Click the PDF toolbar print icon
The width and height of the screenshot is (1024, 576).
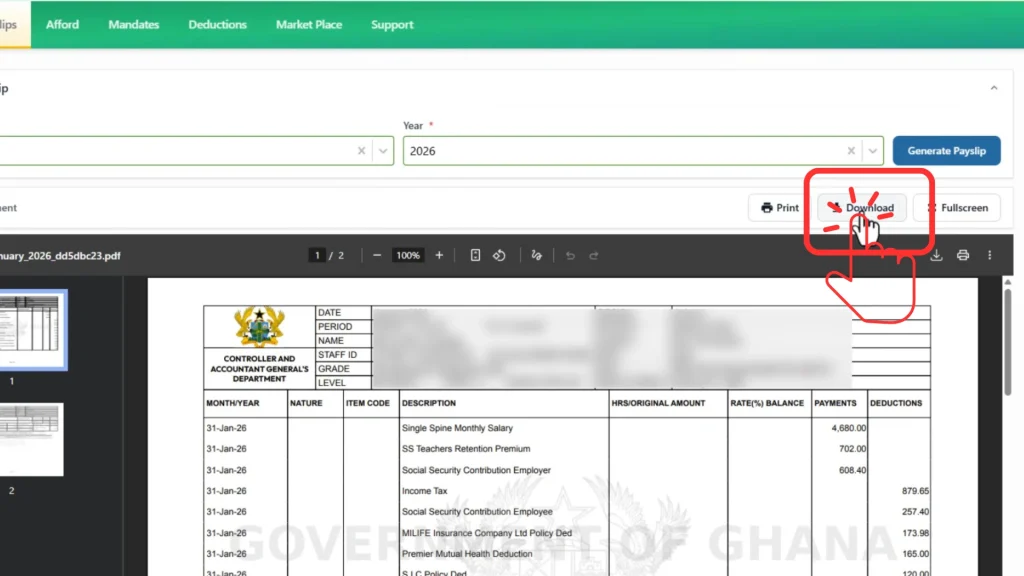963,255
